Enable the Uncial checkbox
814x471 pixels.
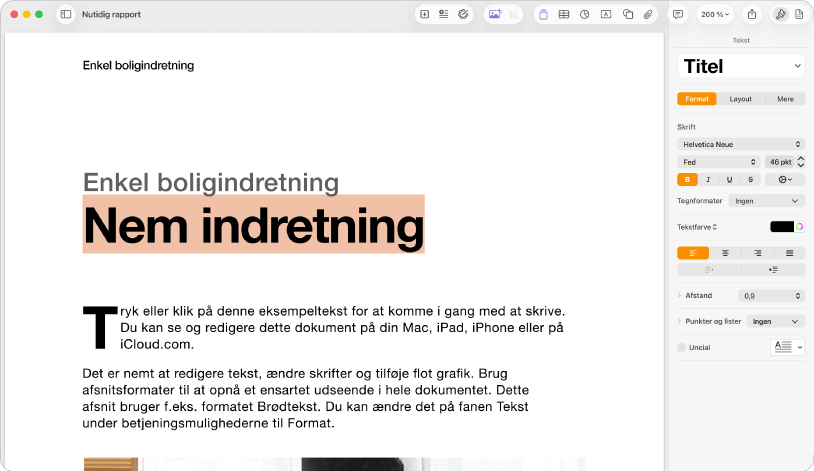682,347
